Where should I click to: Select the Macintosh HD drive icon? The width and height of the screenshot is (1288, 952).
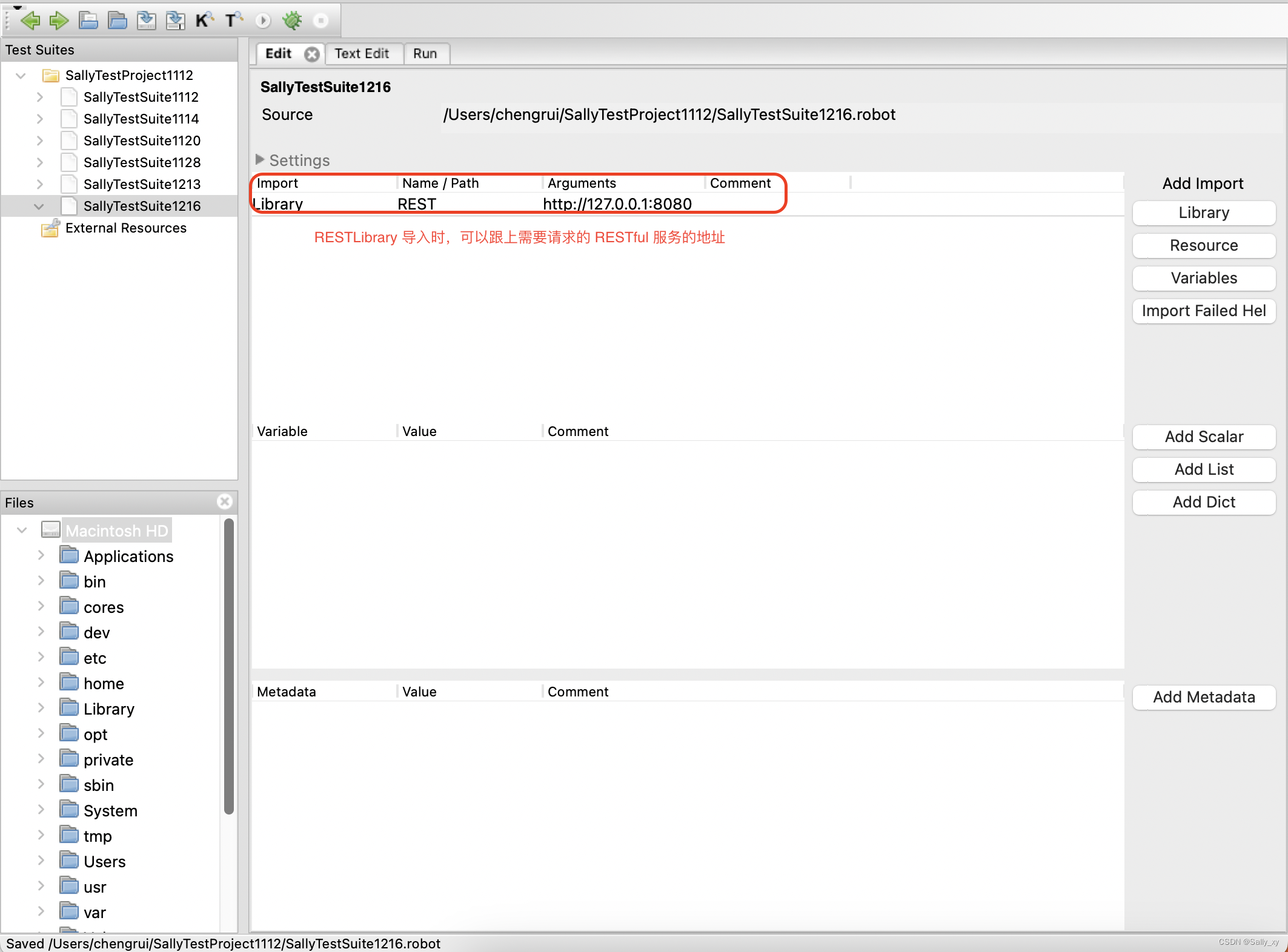[x=51, y=530]
